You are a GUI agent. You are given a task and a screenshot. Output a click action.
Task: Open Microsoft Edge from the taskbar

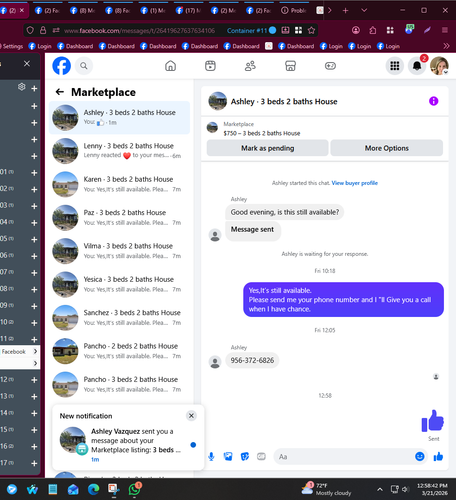pos(94,489)
